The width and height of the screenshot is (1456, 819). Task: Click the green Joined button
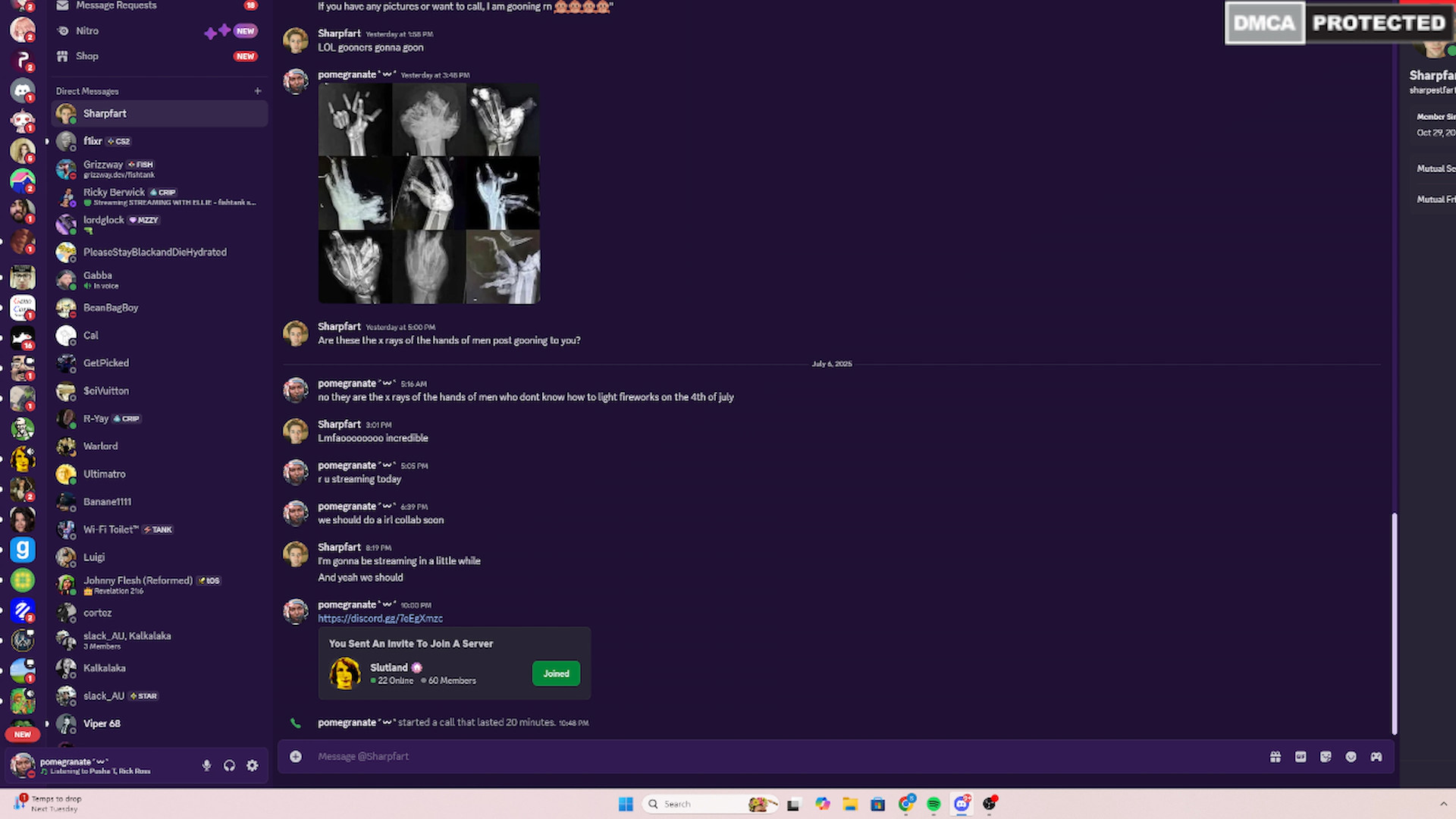coord(556,673)
